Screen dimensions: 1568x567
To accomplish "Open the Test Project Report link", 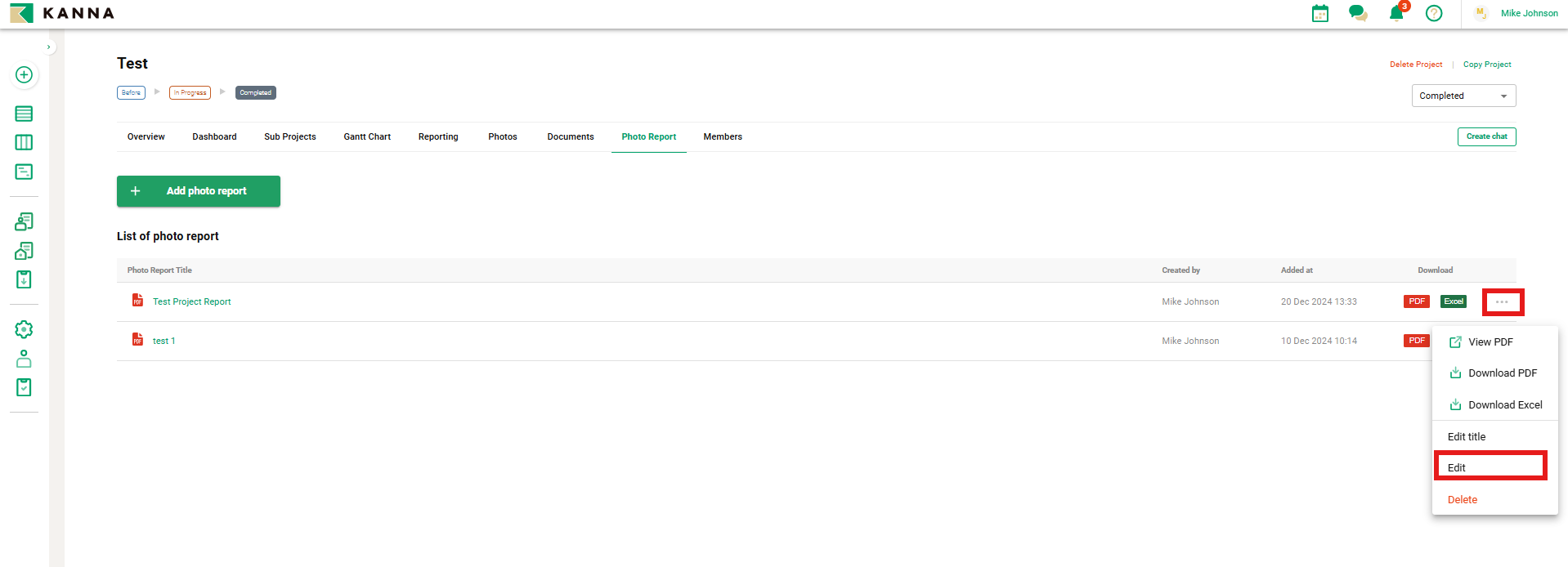I will coord(192,302).
